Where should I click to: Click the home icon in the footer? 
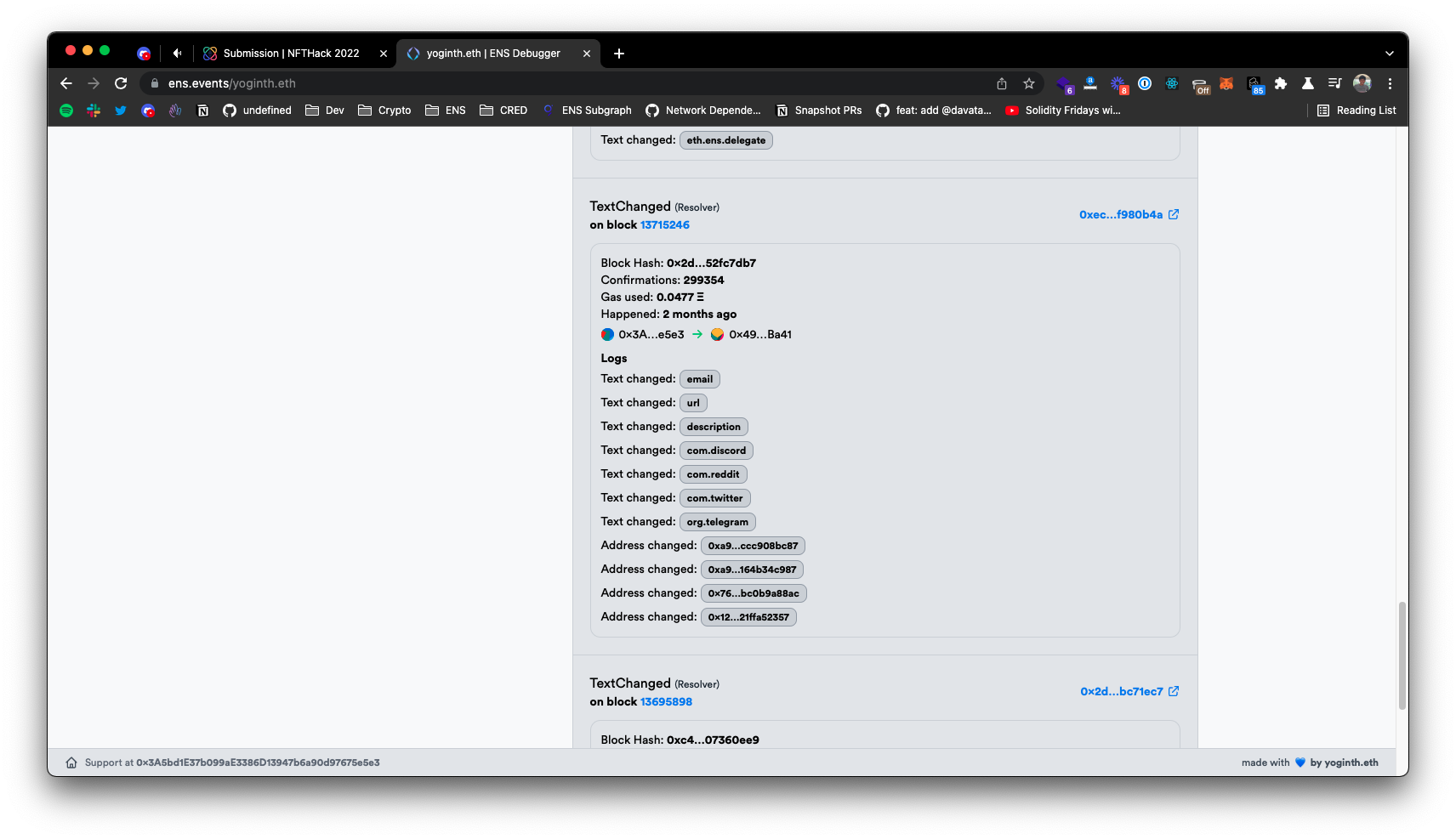coord(71,762)
